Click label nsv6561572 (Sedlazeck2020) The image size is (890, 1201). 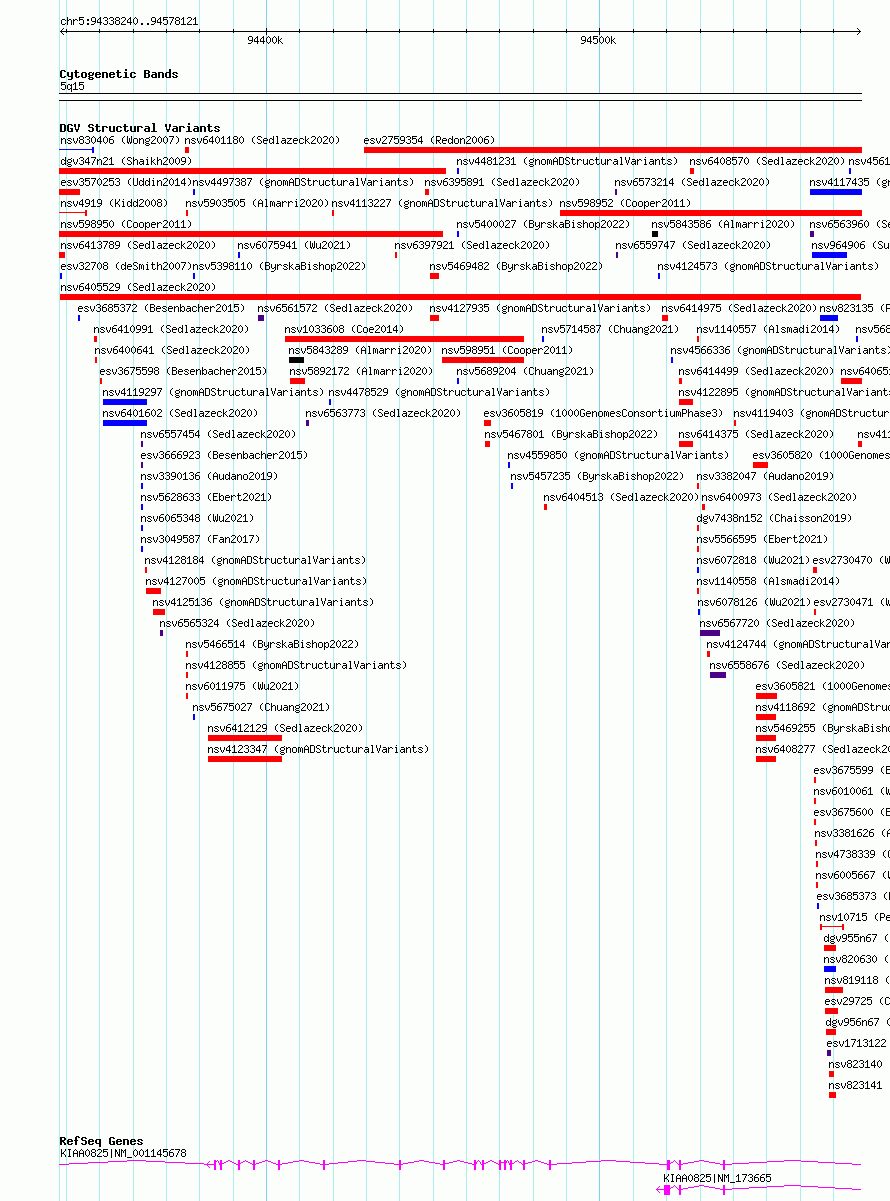pos(335,308)
